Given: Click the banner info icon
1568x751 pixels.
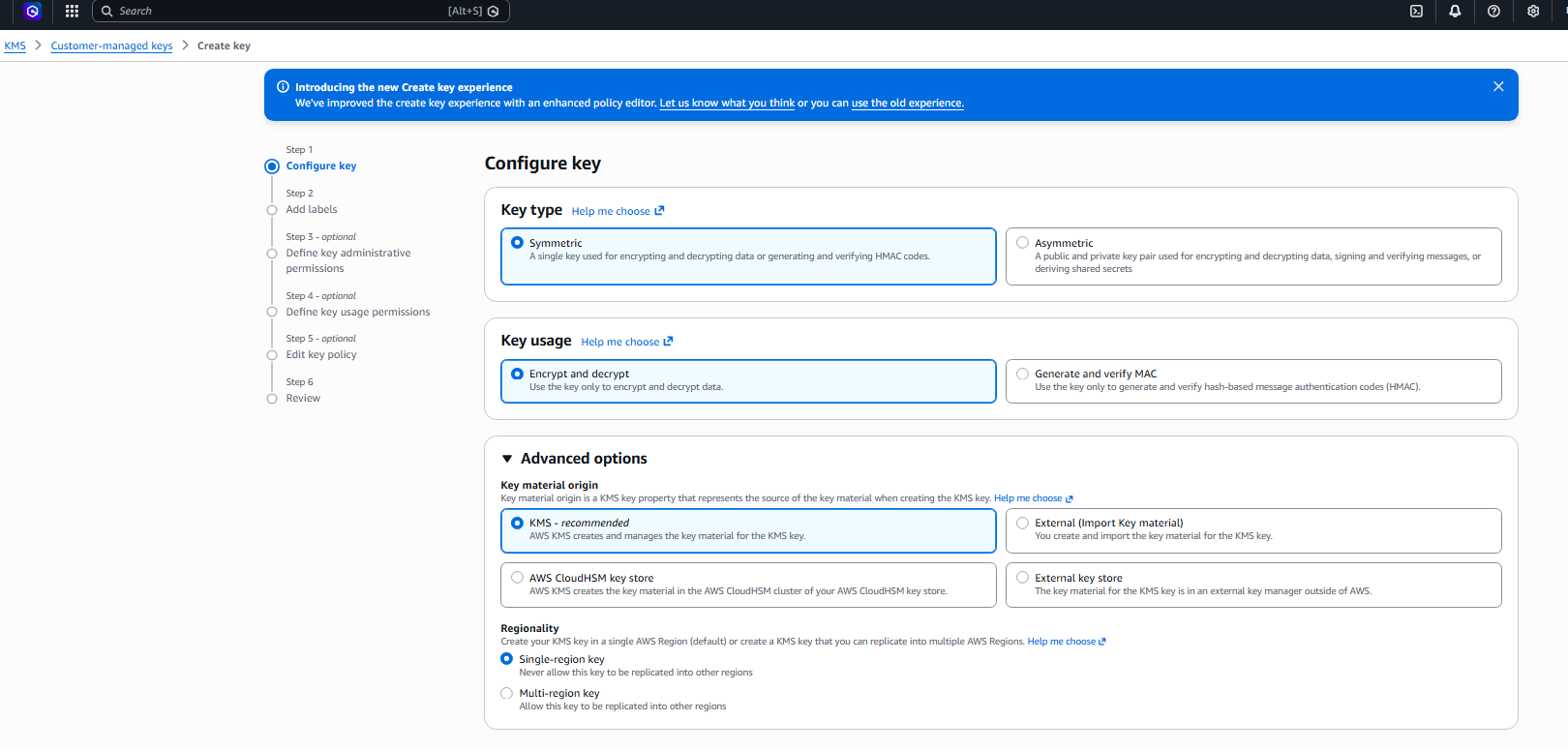Looking at the screenshot, I should point(283,87).
